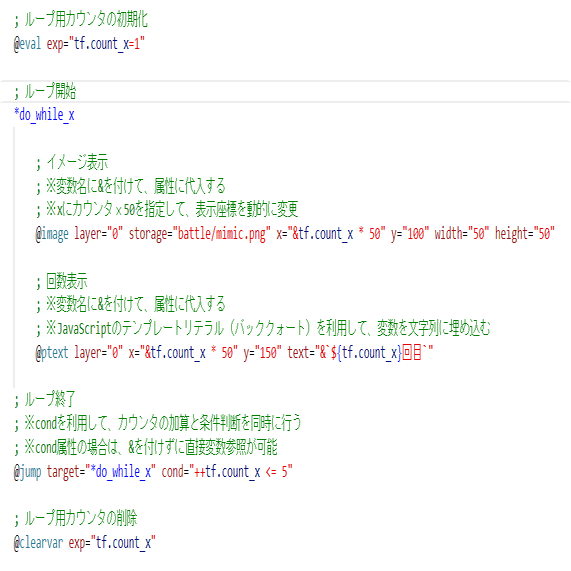Click the comment "※condを利用して、カウンタの加算と条件判断を同時に行う"
Image resolution: width=571 pixels, height=571 pixels.
click(x=158, y=423)
